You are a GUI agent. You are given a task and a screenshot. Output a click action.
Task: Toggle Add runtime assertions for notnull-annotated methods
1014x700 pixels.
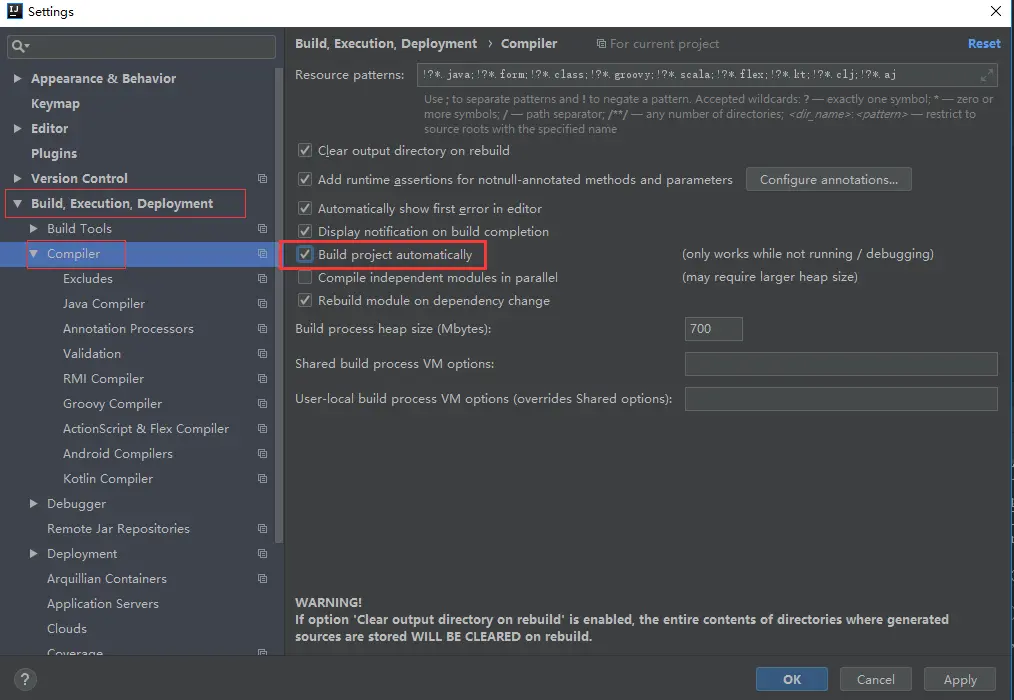(305, 179)
